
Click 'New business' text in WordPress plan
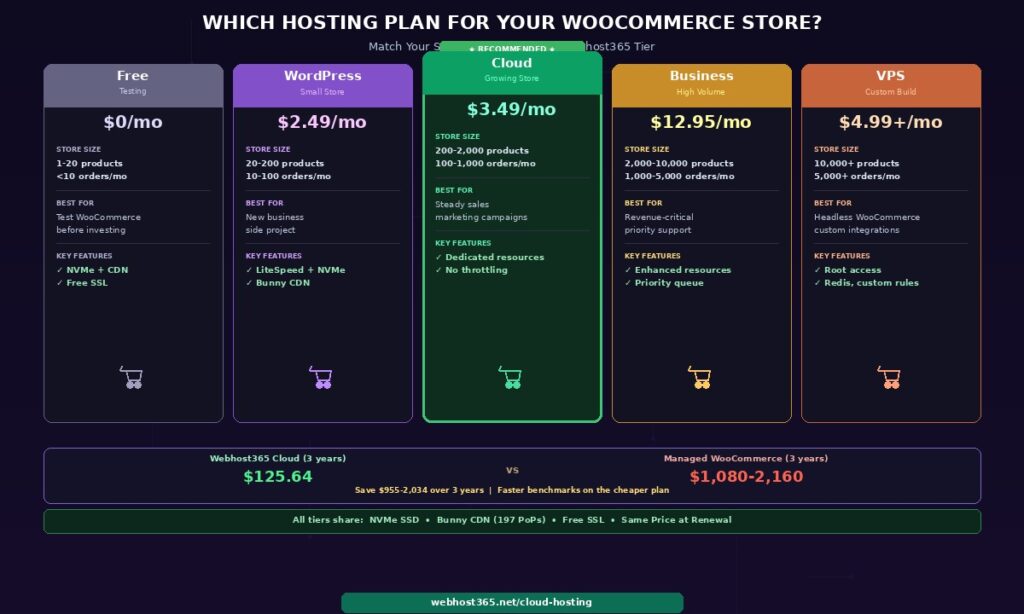click(x=275, y=217)
